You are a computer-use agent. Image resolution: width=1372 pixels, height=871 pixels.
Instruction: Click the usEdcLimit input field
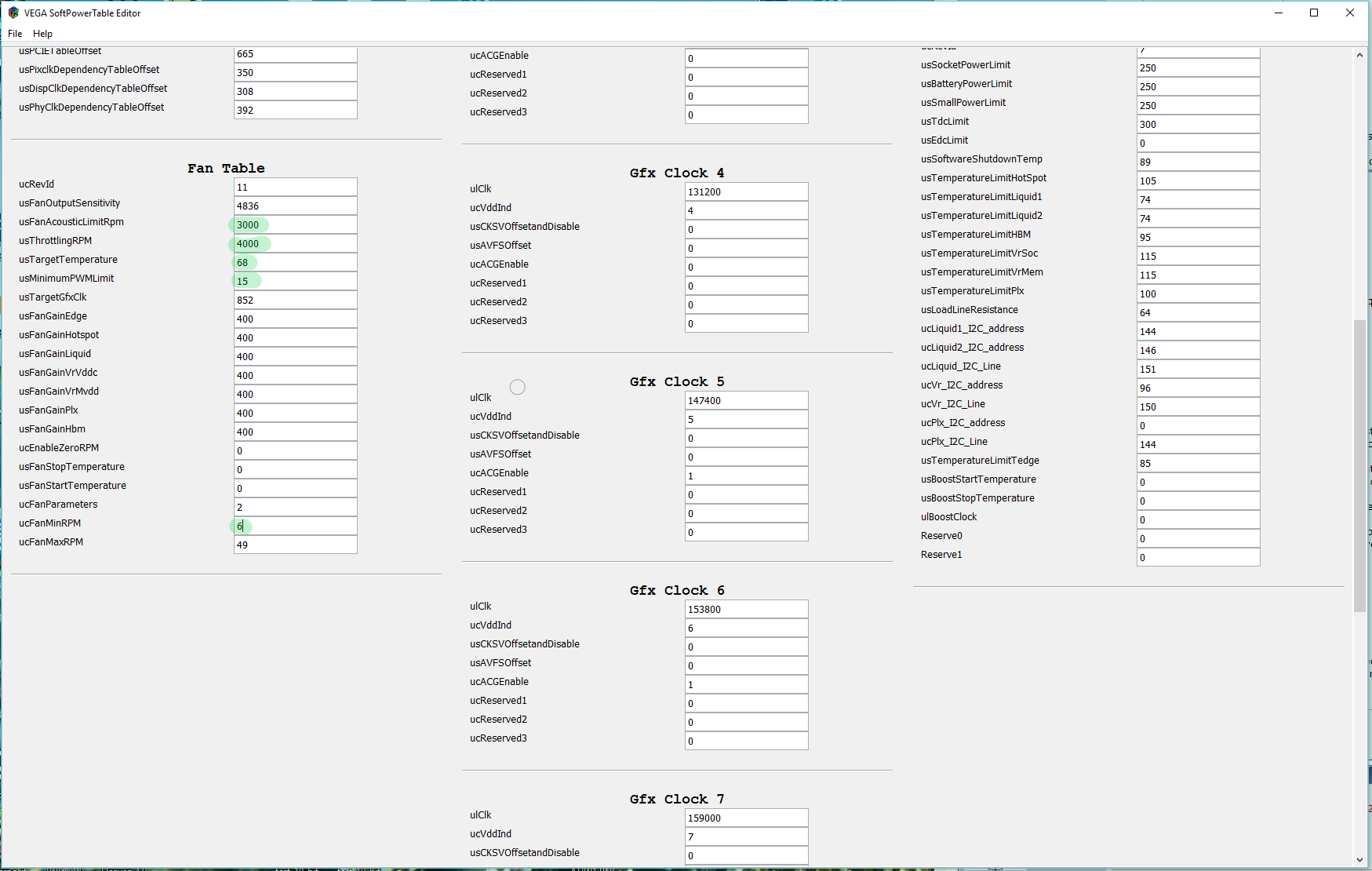click(1199, 143)
